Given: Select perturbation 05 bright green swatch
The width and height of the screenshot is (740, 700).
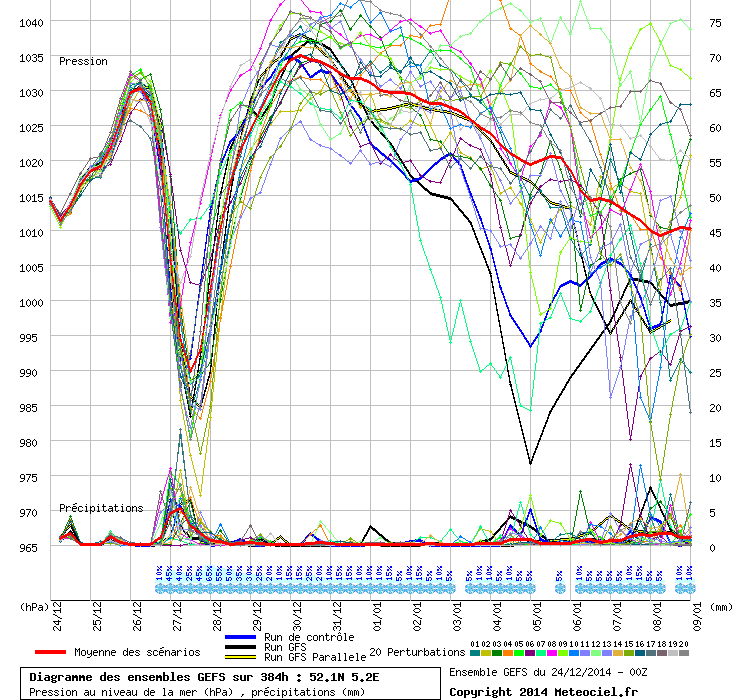Looking at the screenshot, I should [x=519, y=653].
